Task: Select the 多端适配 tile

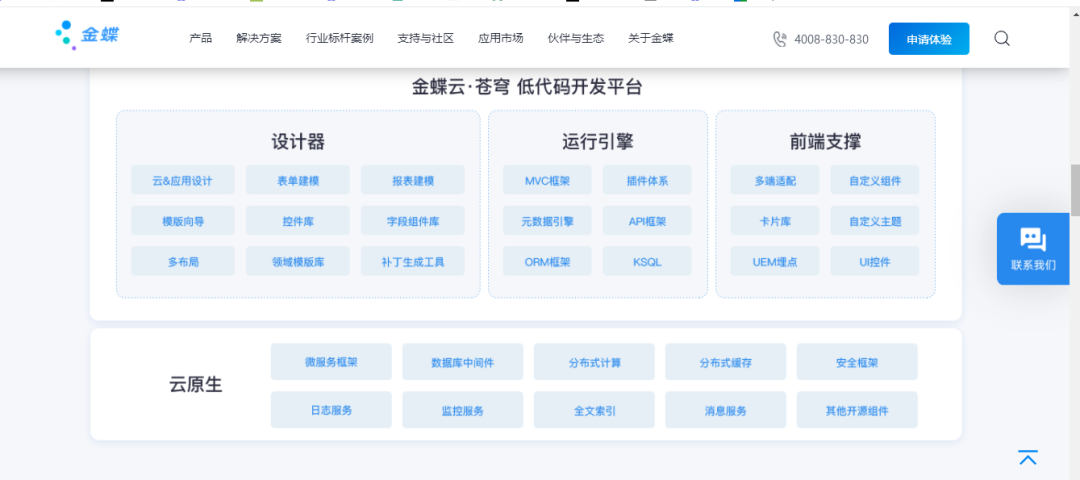Action: [775, 181]
